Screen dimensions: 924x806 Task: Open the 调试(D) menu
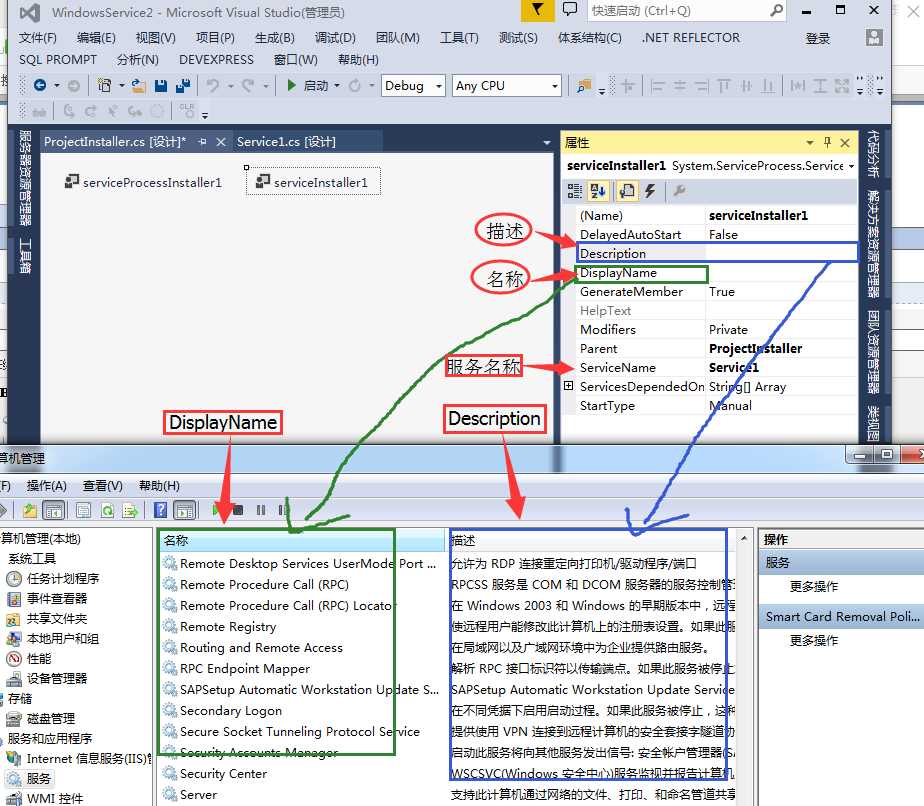click(x=335, y=38)
